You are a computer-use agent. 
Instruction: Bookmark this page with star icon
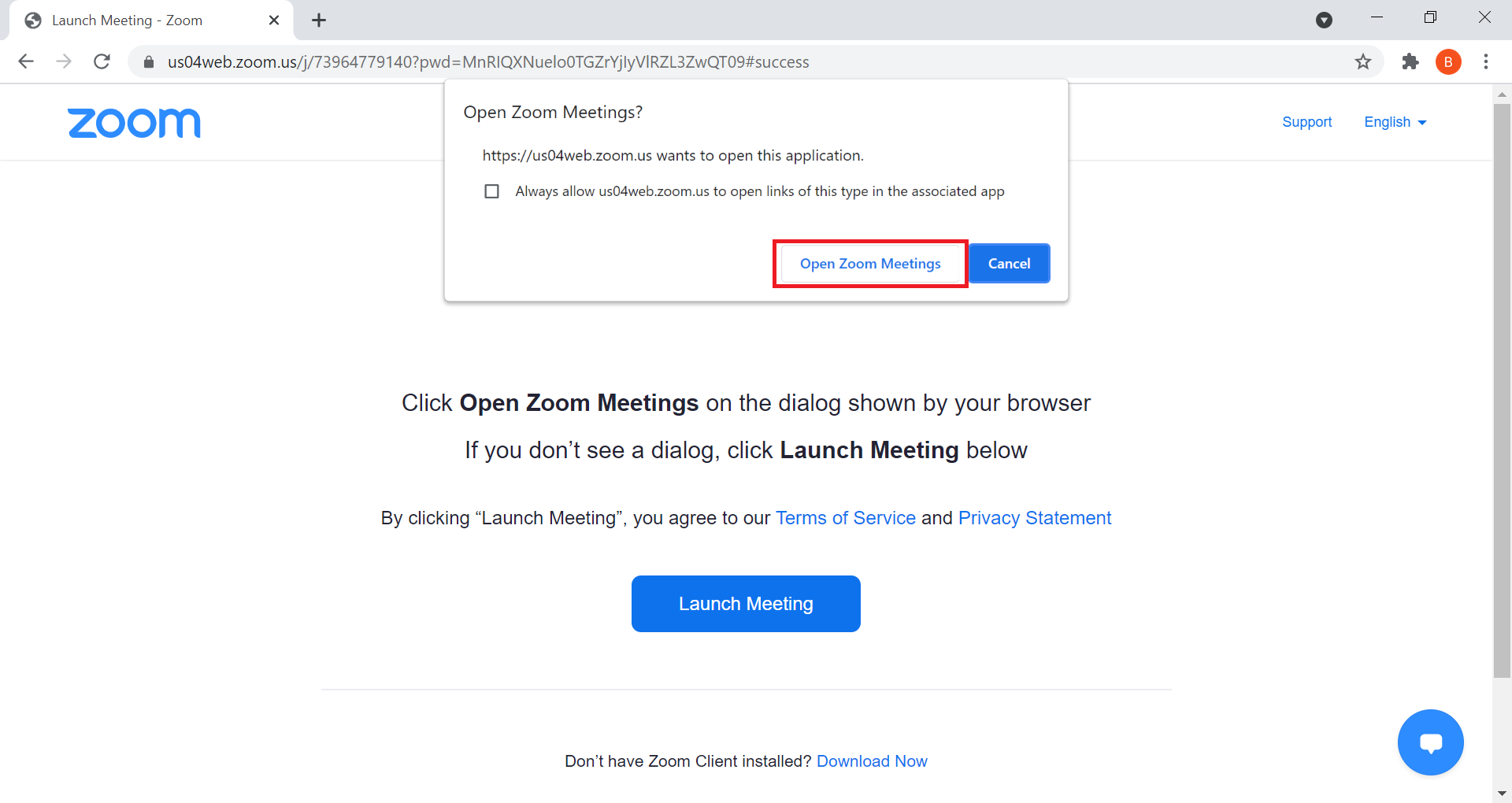1362,61
